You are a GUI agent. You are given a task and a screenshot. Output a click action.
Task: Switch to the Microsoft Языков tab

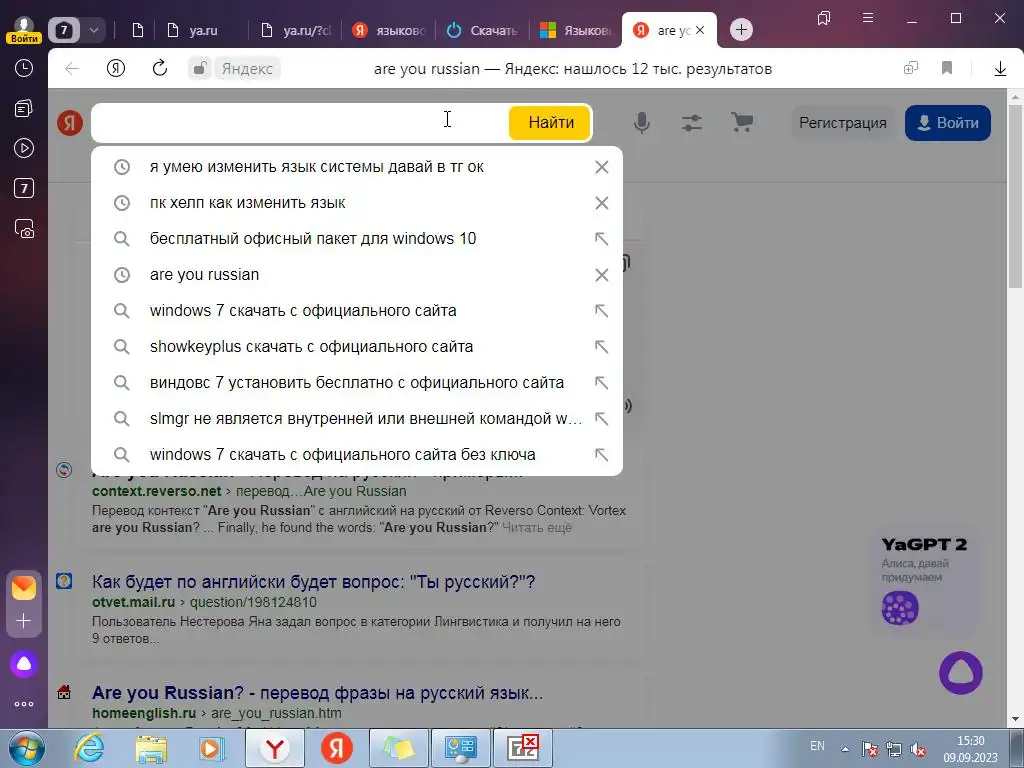pyautogui.click(x=575, y=30)
